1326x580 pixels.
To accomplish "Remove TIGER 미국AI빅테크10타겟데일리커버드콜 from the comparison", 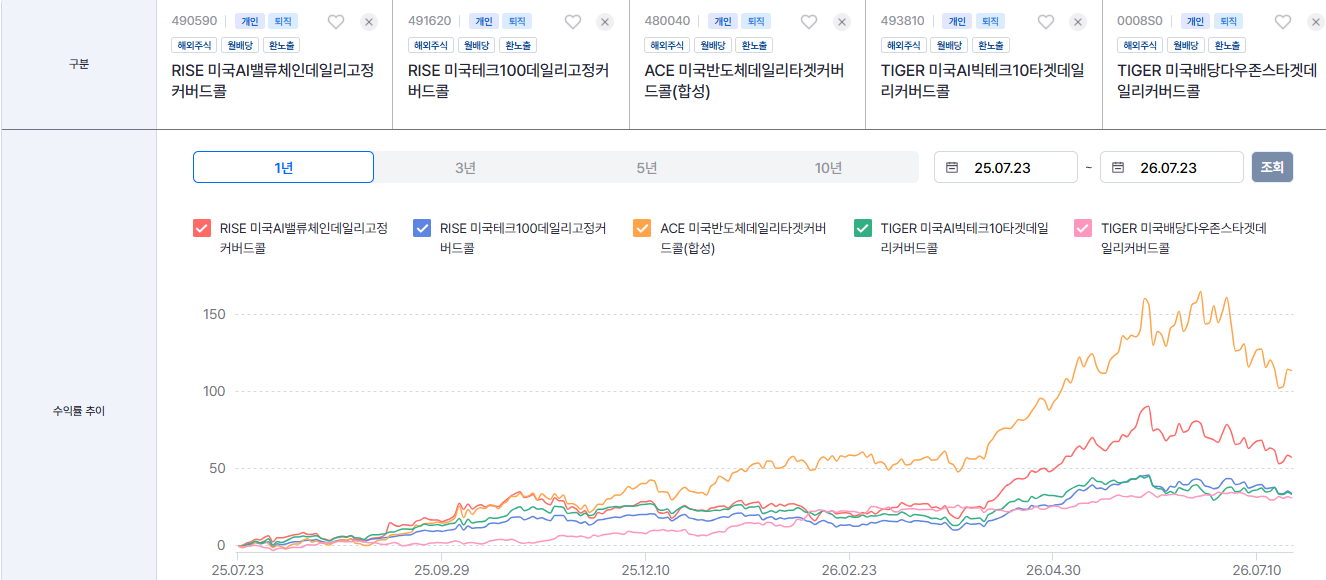I will pyautogui.click(x=1078, y=22).
